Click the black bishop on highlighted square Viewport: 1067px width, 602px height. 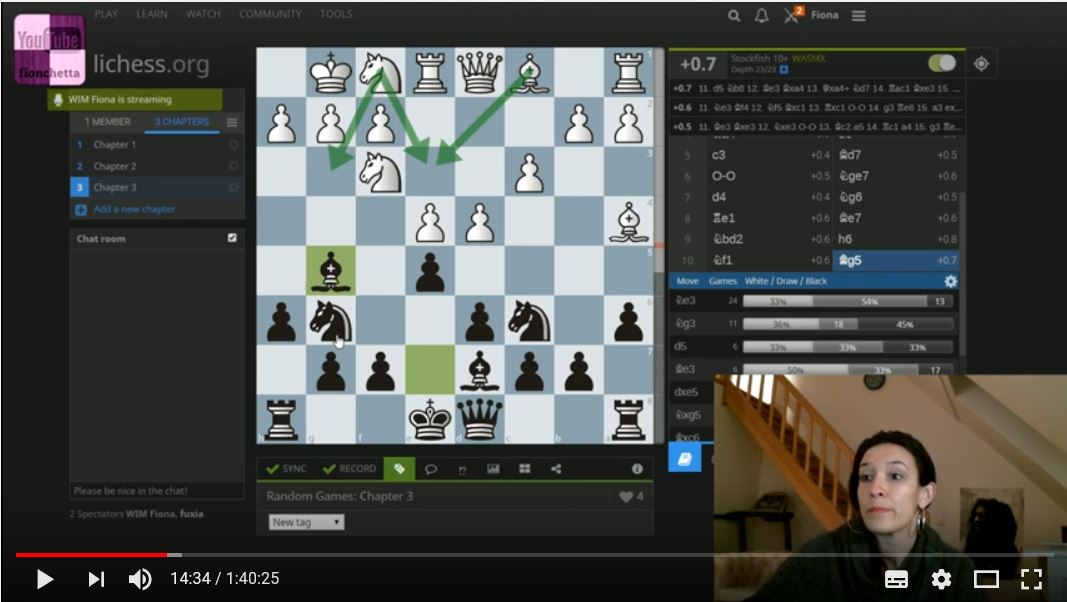[331, 271]
